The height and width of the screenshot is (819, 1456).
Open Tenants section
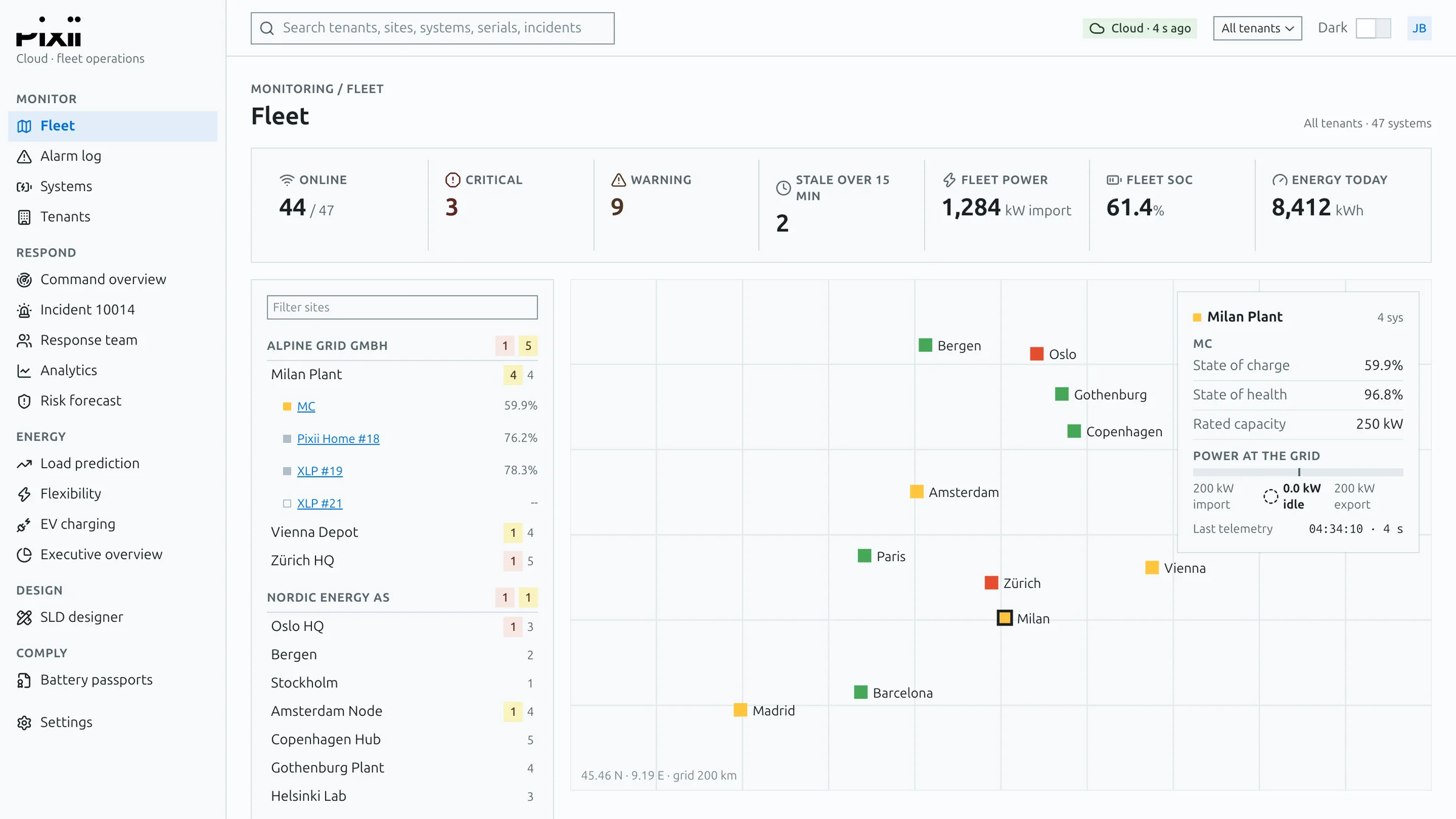pyautogui.click(x=113, y=217)
